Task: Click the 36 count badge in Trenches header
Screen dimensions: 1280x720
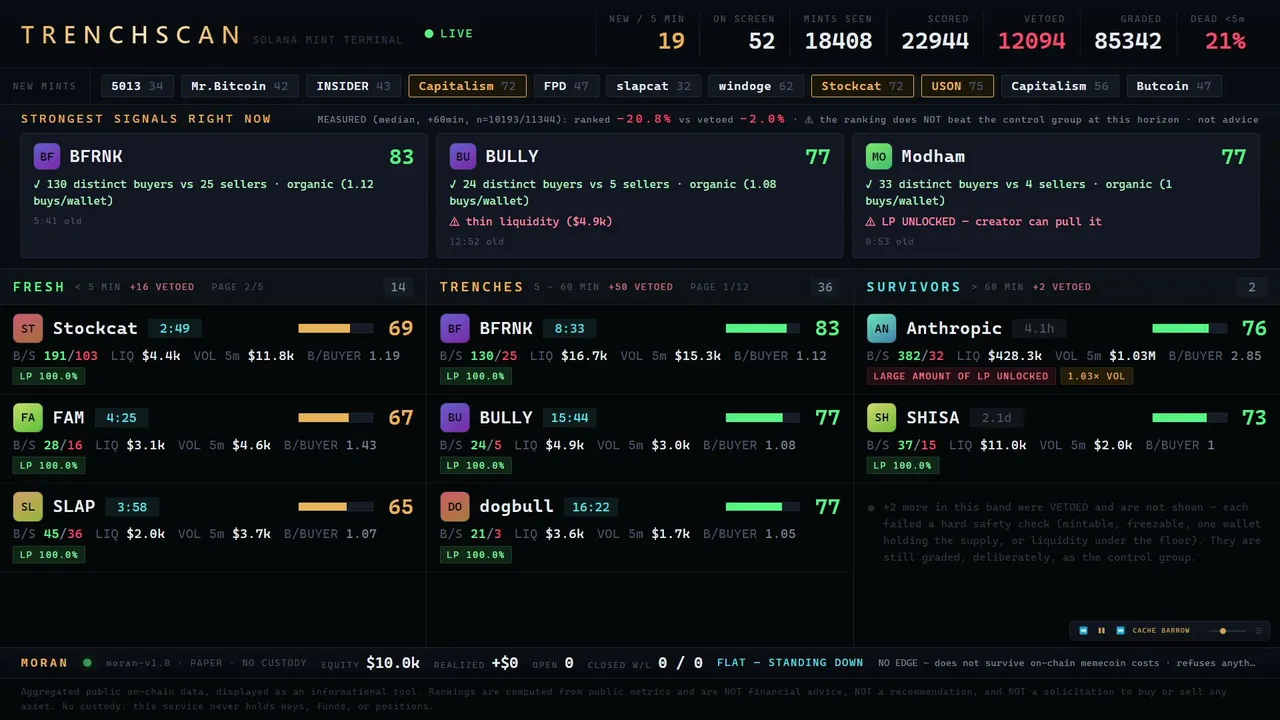Action: [825, 287]
